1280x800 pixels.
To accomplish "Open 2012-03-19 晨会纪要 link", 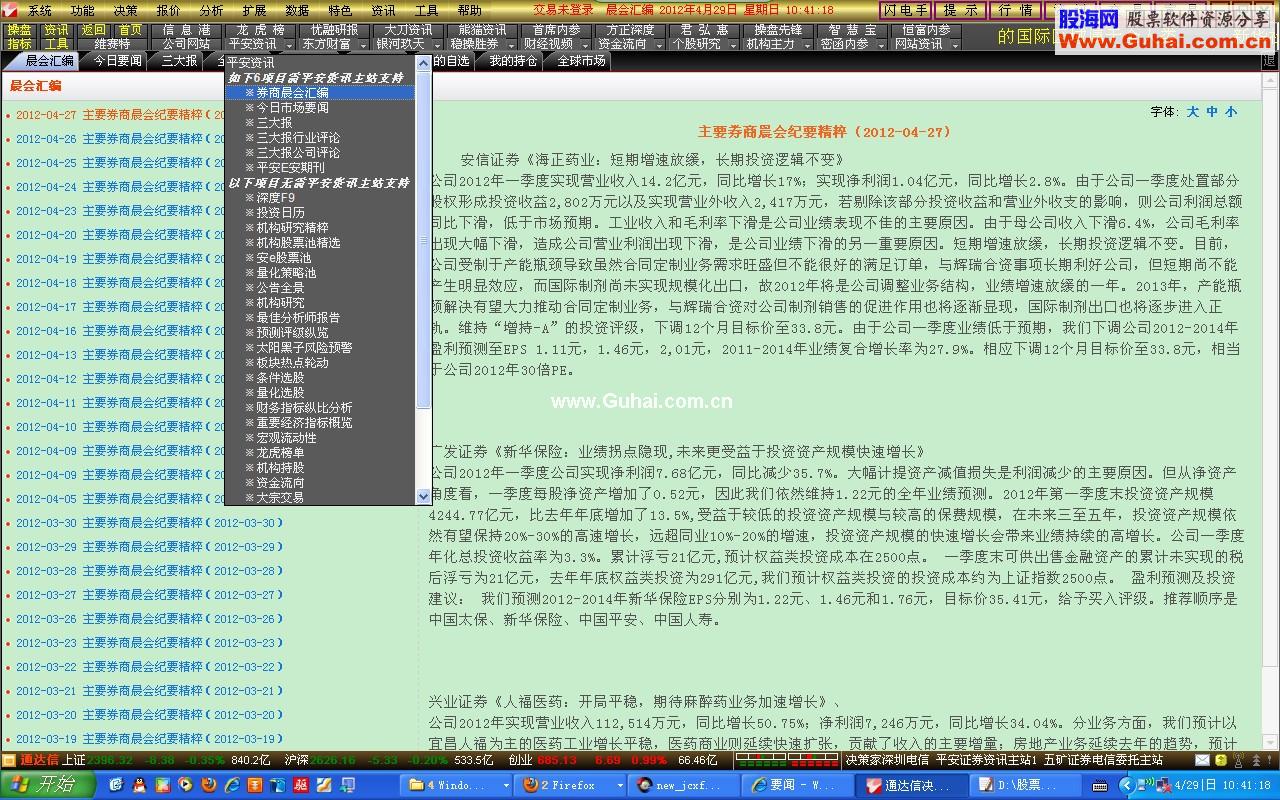I will point(149,739).
